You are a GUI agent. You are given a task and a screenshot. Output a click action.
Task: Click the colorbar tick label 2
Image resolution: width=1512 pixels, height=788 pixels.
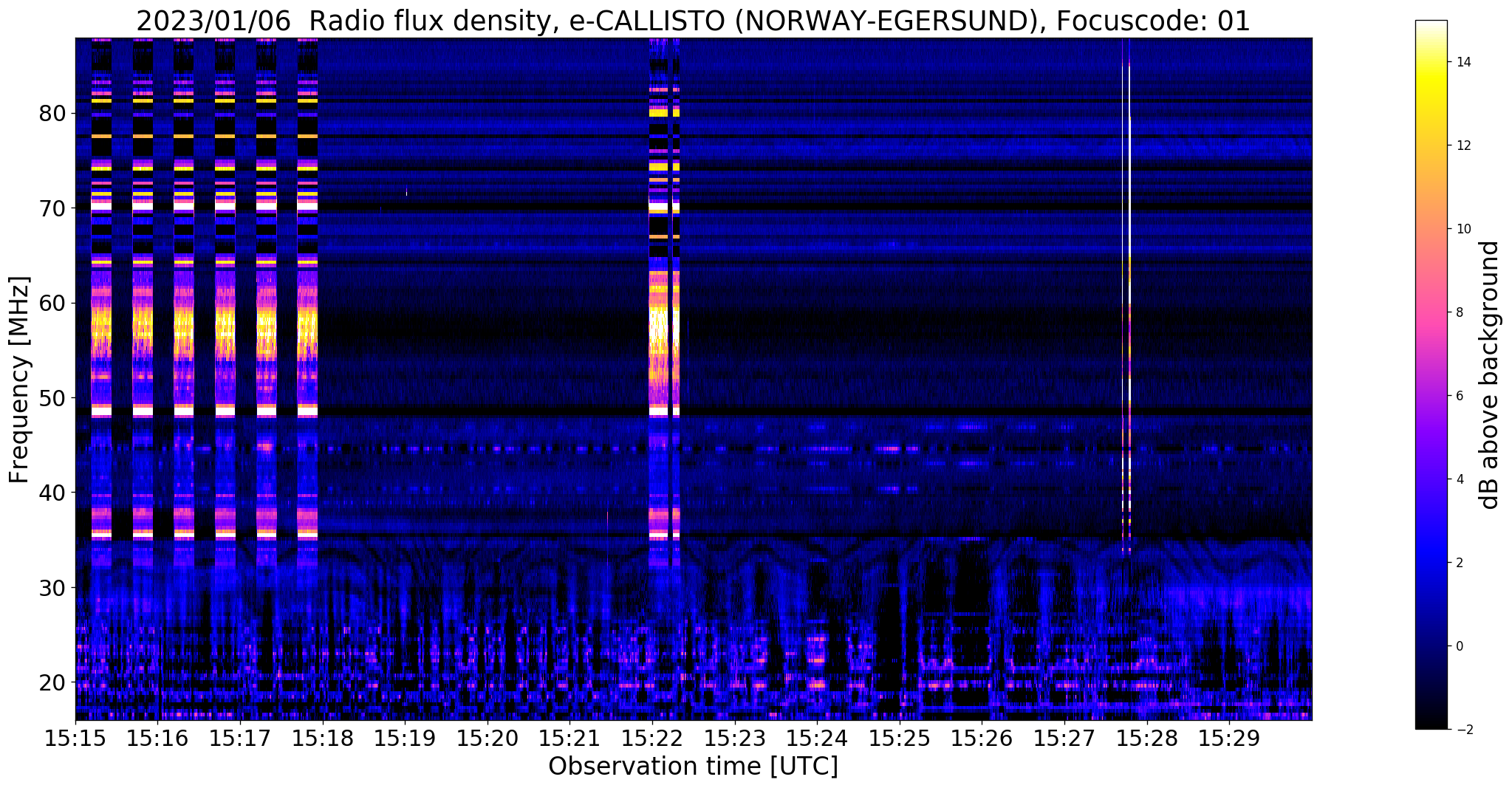(1460, 563)
